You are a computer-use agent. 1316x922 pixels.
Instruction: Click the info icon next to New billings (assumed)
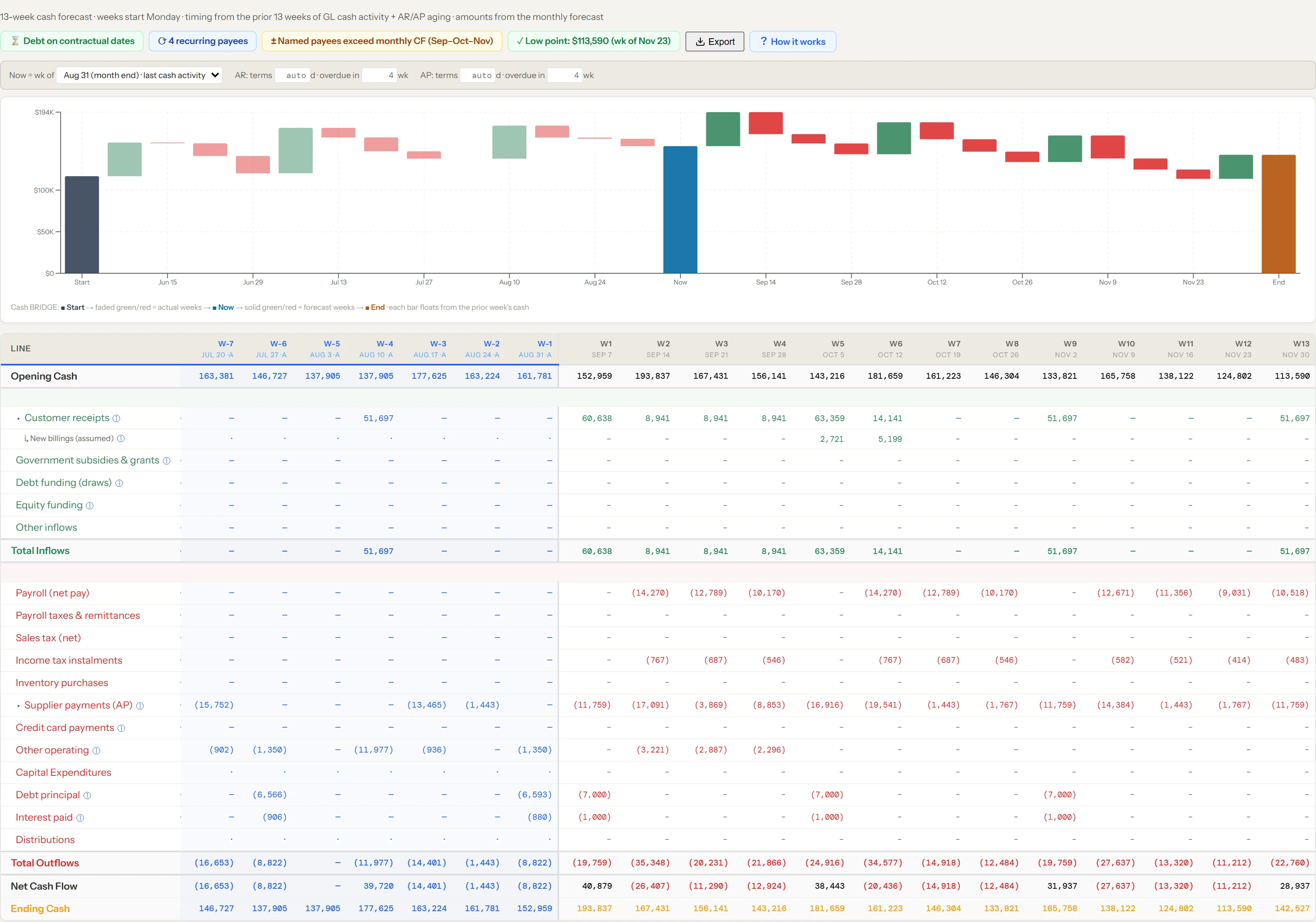coord(121,439)
